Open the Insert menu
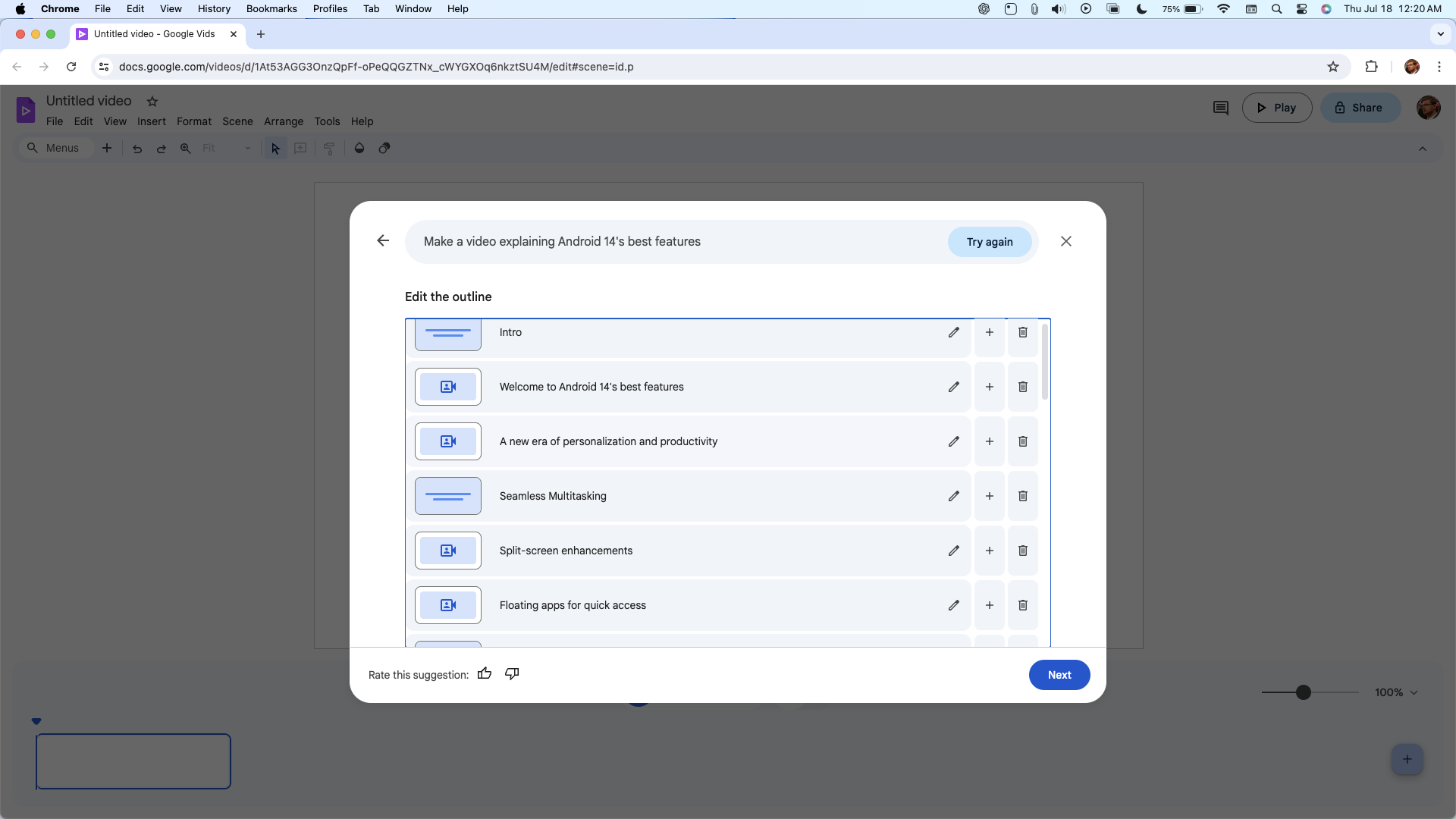Viewport: 1456px width, 819px height. [151, 121]
